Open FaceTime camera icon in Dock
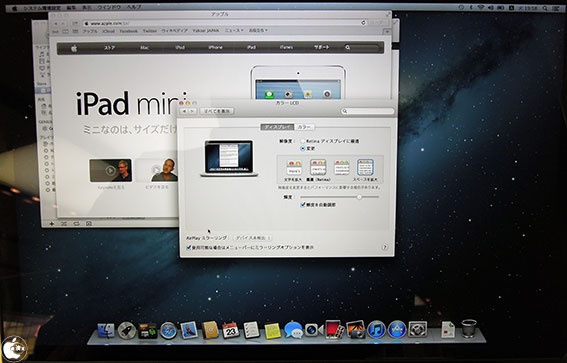This screenshot has width=567, height=363. [x=313, y=330]
